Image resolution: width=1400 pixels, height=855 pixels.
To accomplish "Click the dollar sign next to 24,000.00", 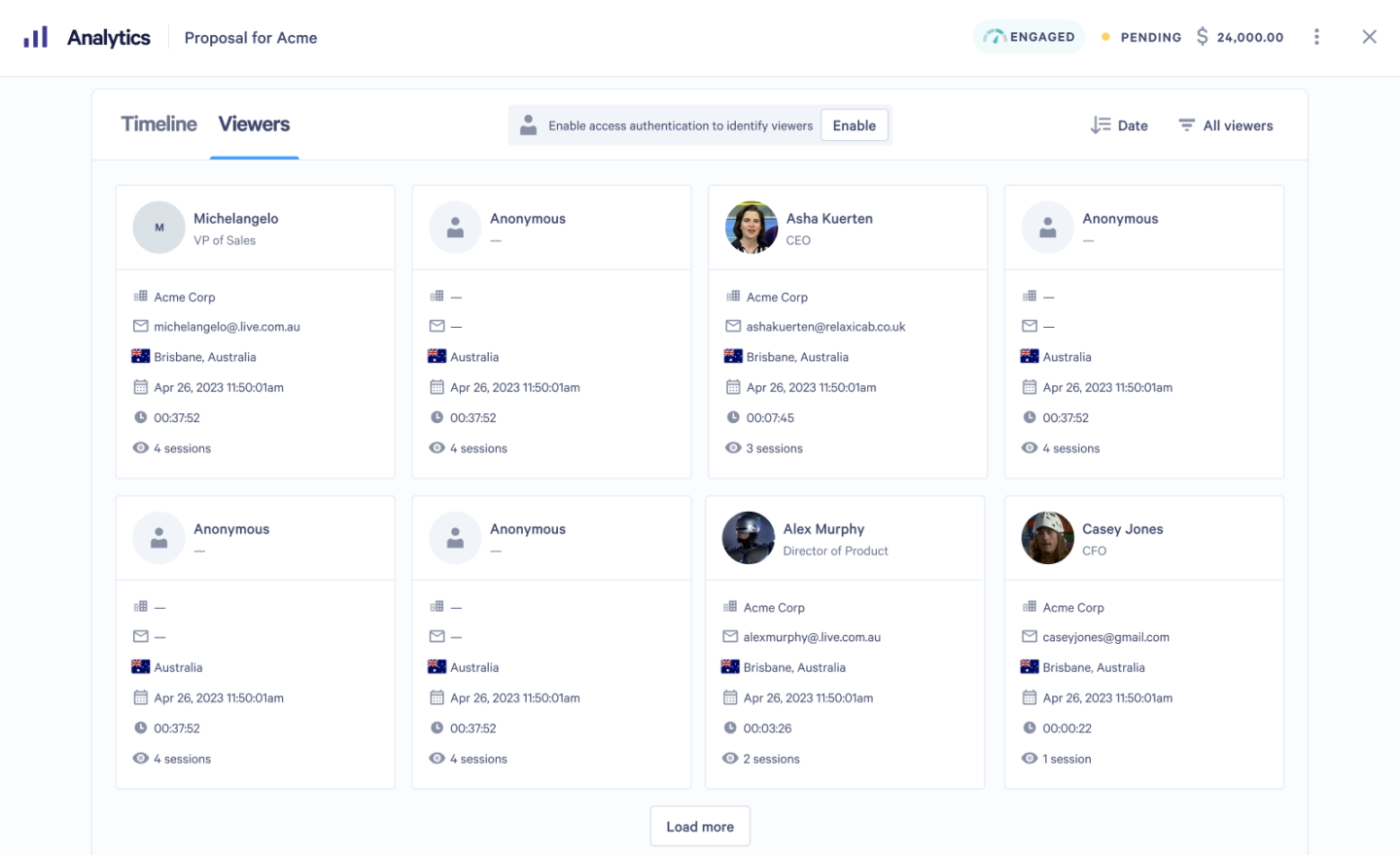I will pyautogui.click(x=1205, y=36).
